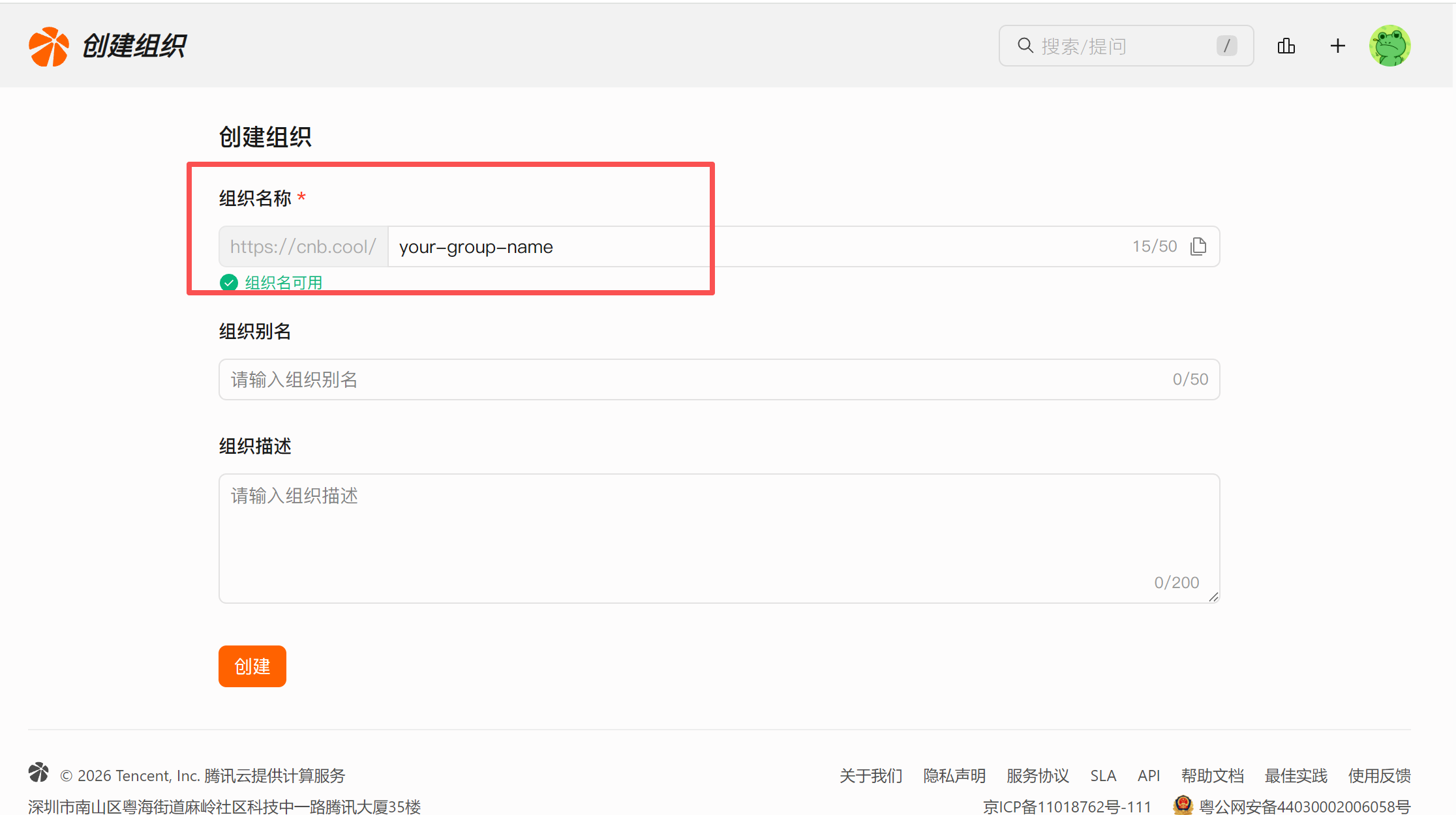
Task: Open the API footer link
Action: click(x=1148, y=776)
